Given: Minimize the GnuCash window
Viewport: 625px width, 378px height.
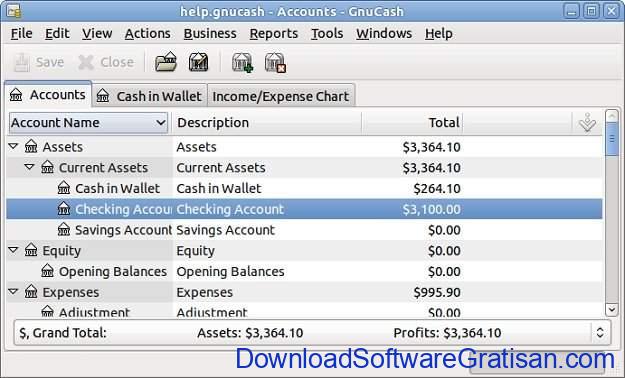Looking at the screenshot, I should [x=571, y=11].
